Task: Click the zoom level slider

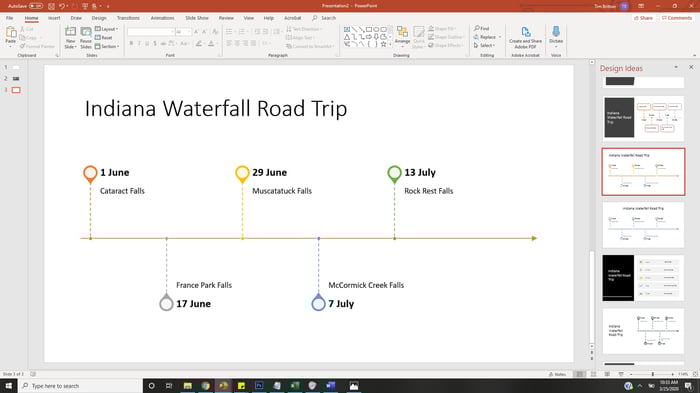Action: tap(652, 374)
